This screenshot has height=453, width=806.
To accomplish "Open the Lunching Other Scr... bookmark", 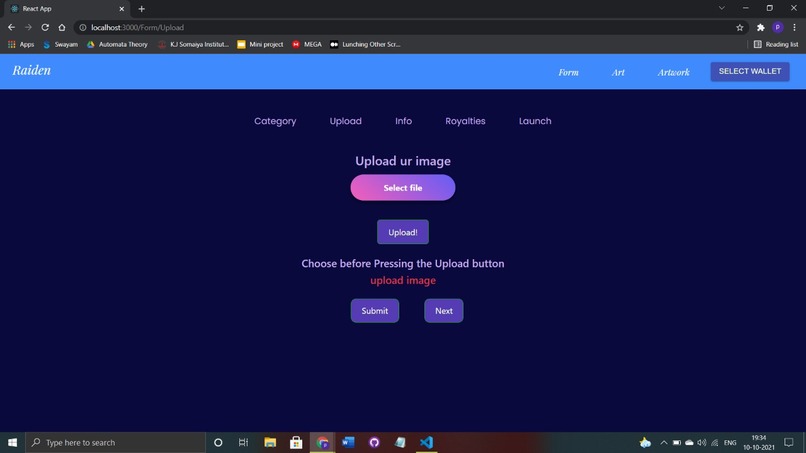I will click(365, 44).
